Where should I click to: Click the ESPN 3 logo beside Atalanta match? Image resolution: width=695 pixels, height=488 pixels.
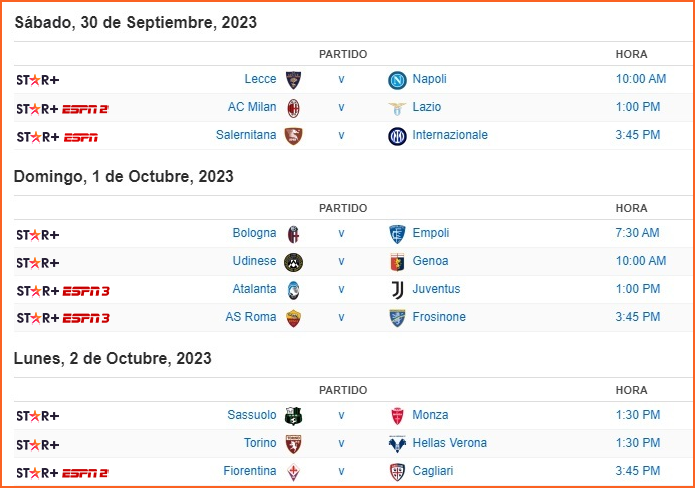[x=86, y=291]
